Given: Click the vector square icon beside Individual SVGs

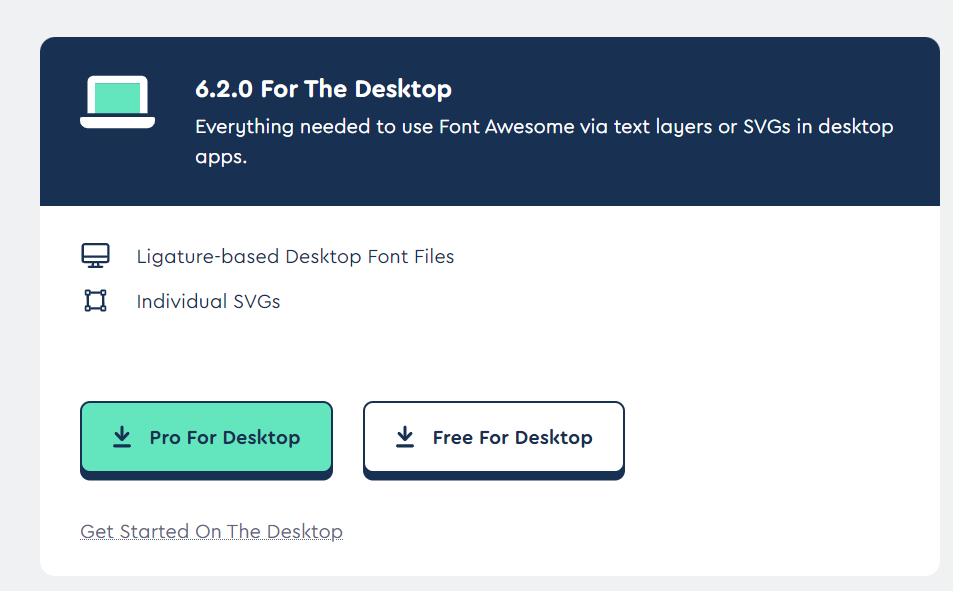Looking at the screenshot, I should click(x=95, y=300).
